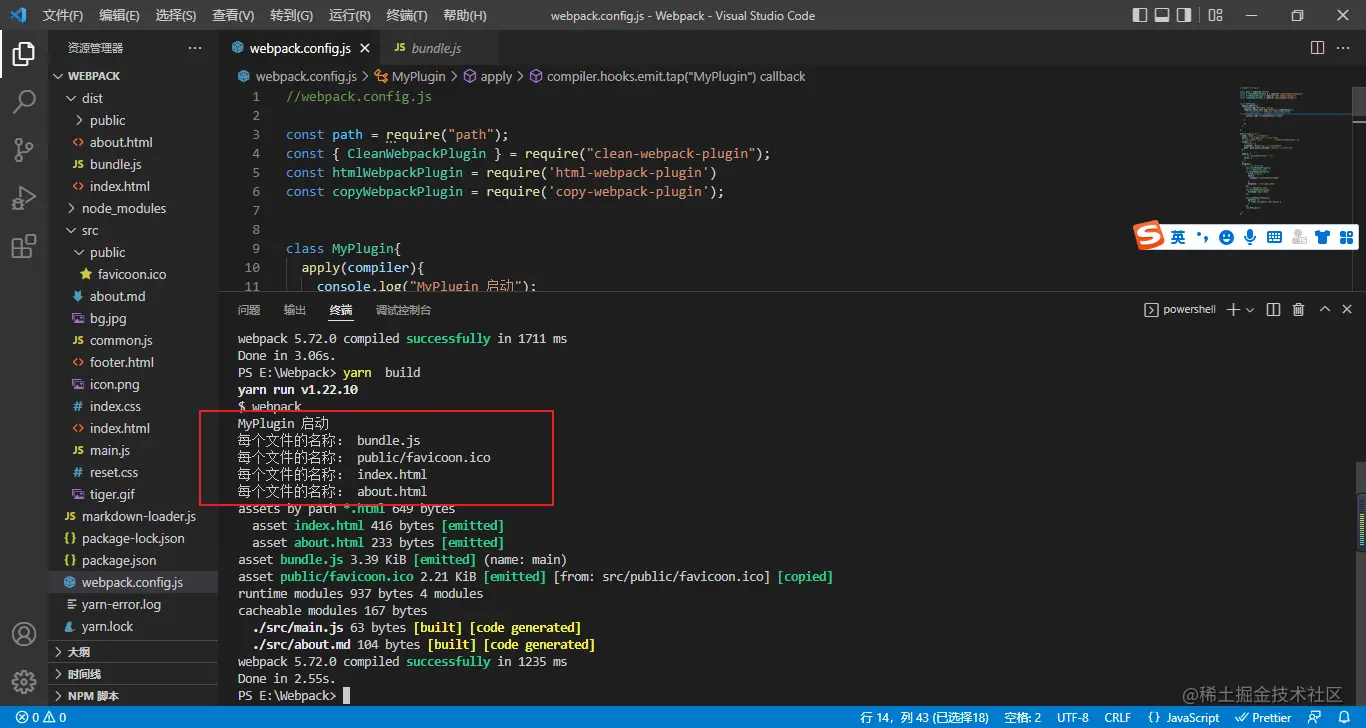
Task: Open the Explorer view in activity bar
Action: coord(24,54)
